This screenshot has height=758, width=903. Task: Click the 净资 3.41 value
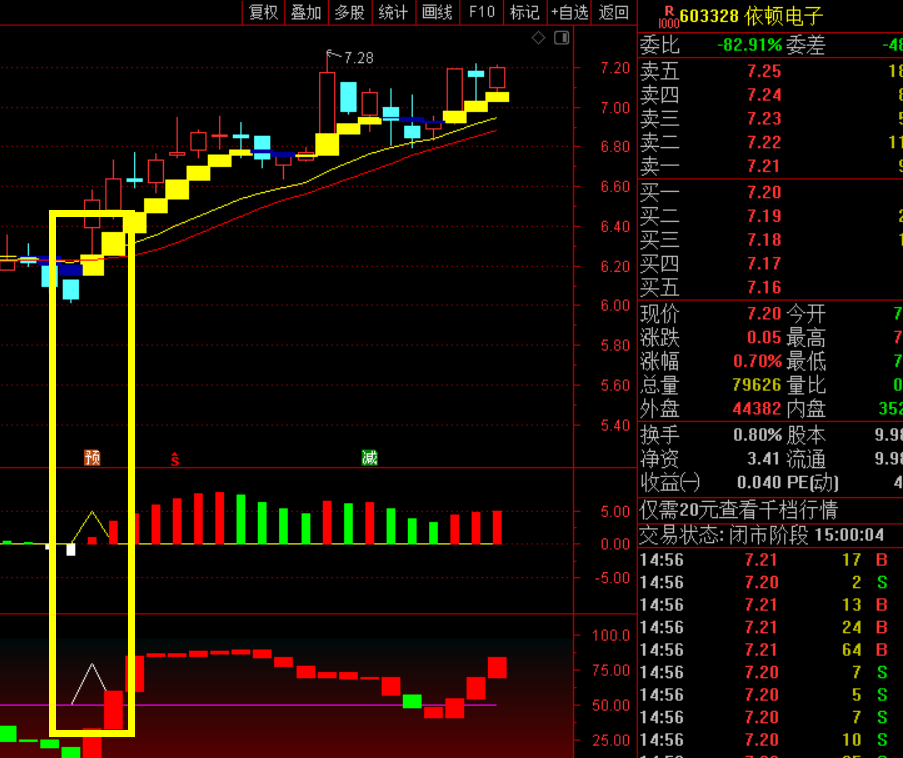764,458
